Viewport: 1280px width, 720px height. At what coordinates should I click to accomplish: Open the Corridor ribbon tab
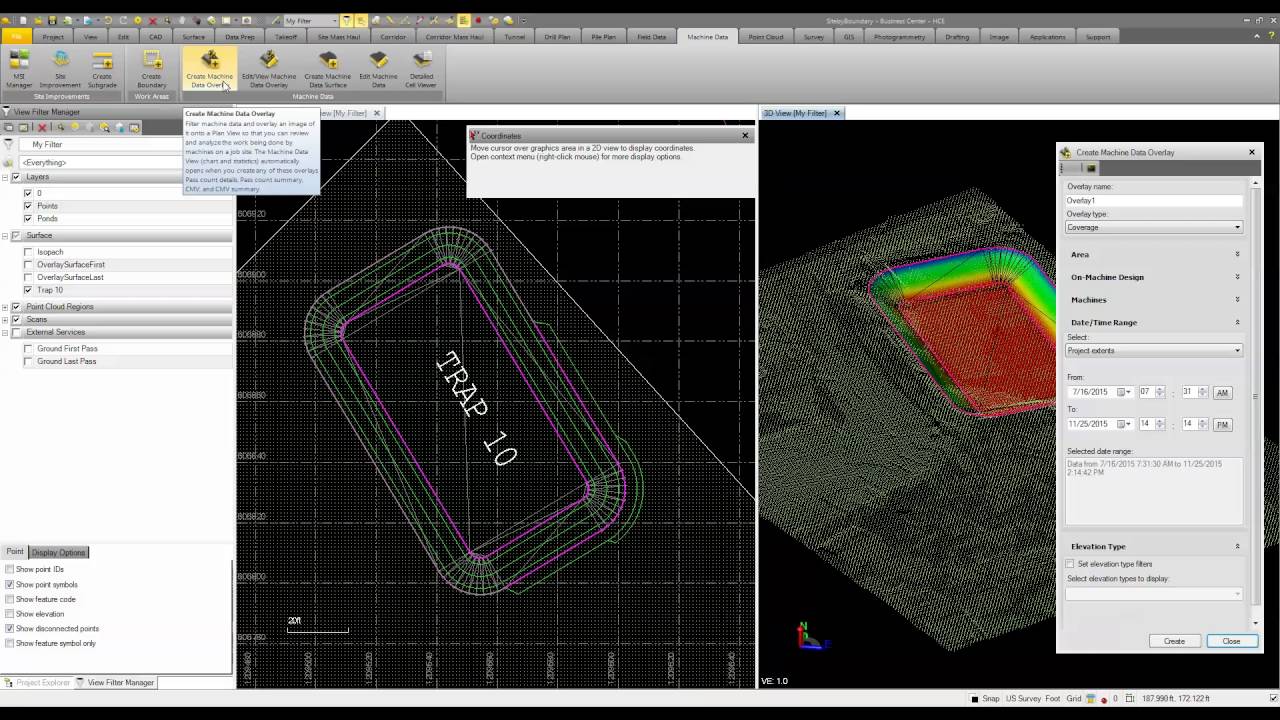[x=393, y=37]
